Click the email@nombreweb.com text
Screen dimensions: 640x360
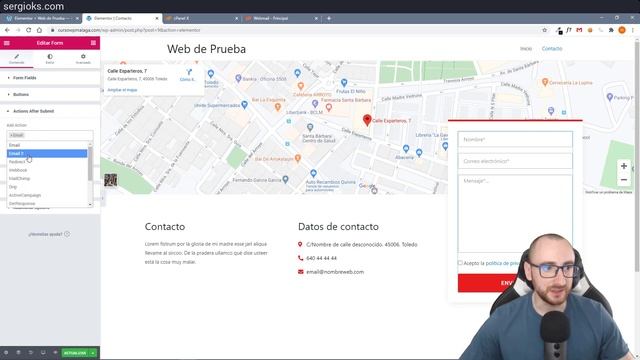(x=335, y=272)
